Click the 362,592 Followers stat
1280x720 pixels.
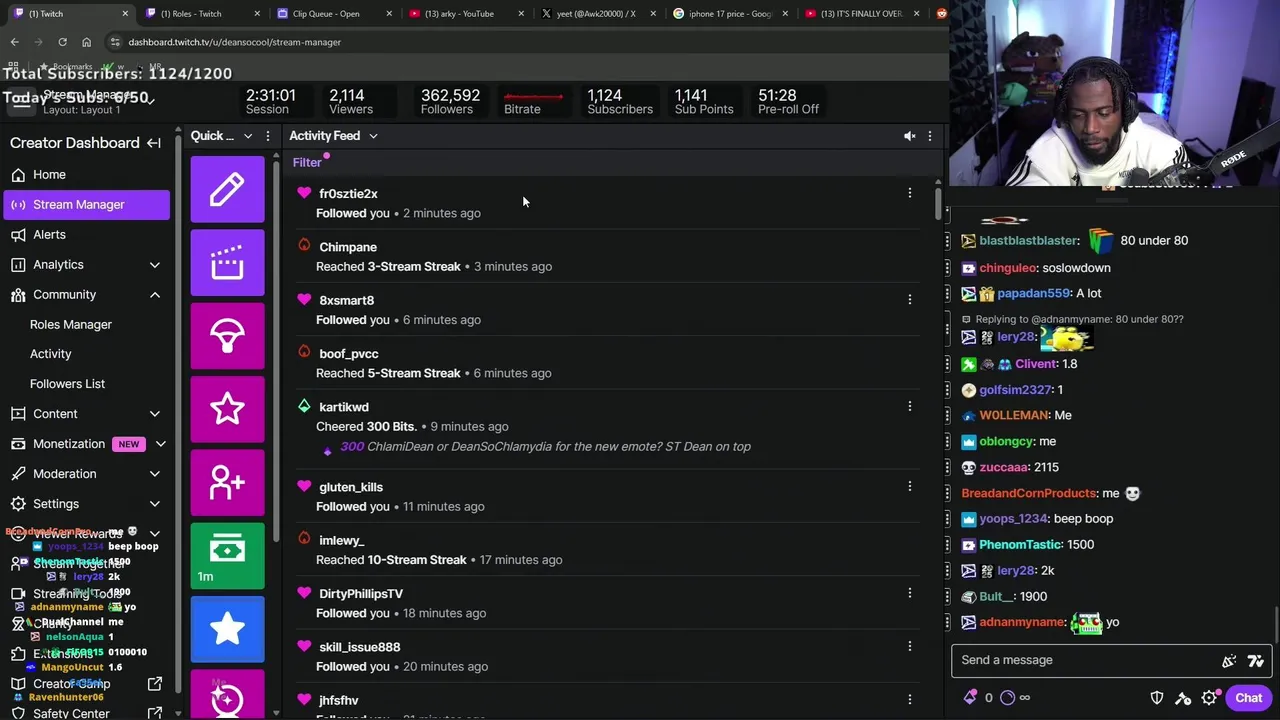coord(449,102)
